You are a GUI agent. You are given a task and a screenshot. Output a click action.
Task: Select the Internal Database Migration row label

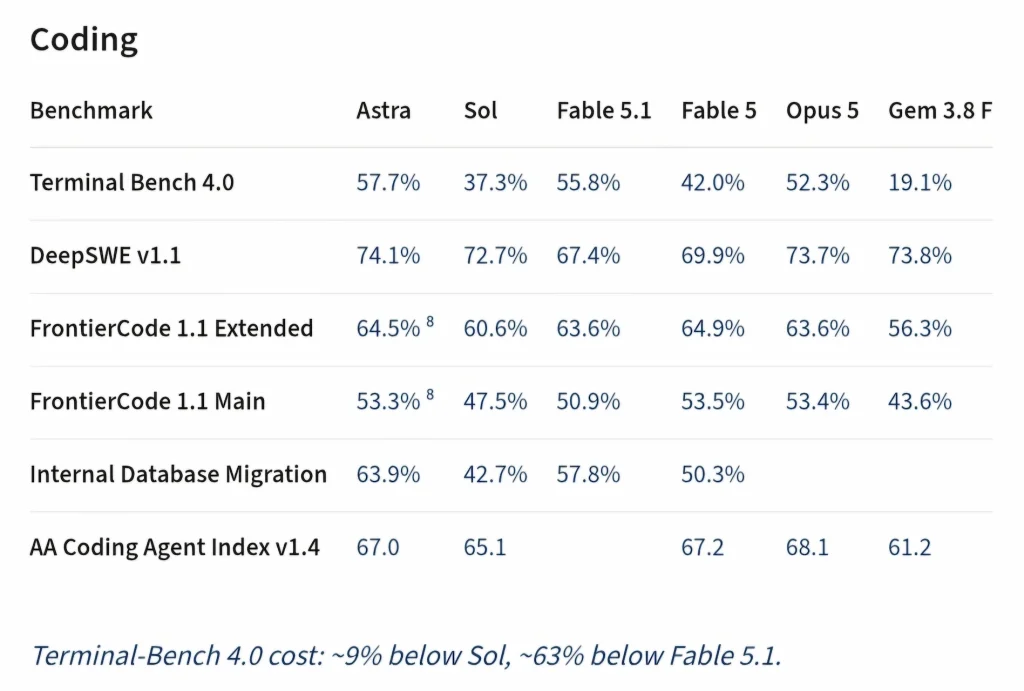[x=178, y=474]
